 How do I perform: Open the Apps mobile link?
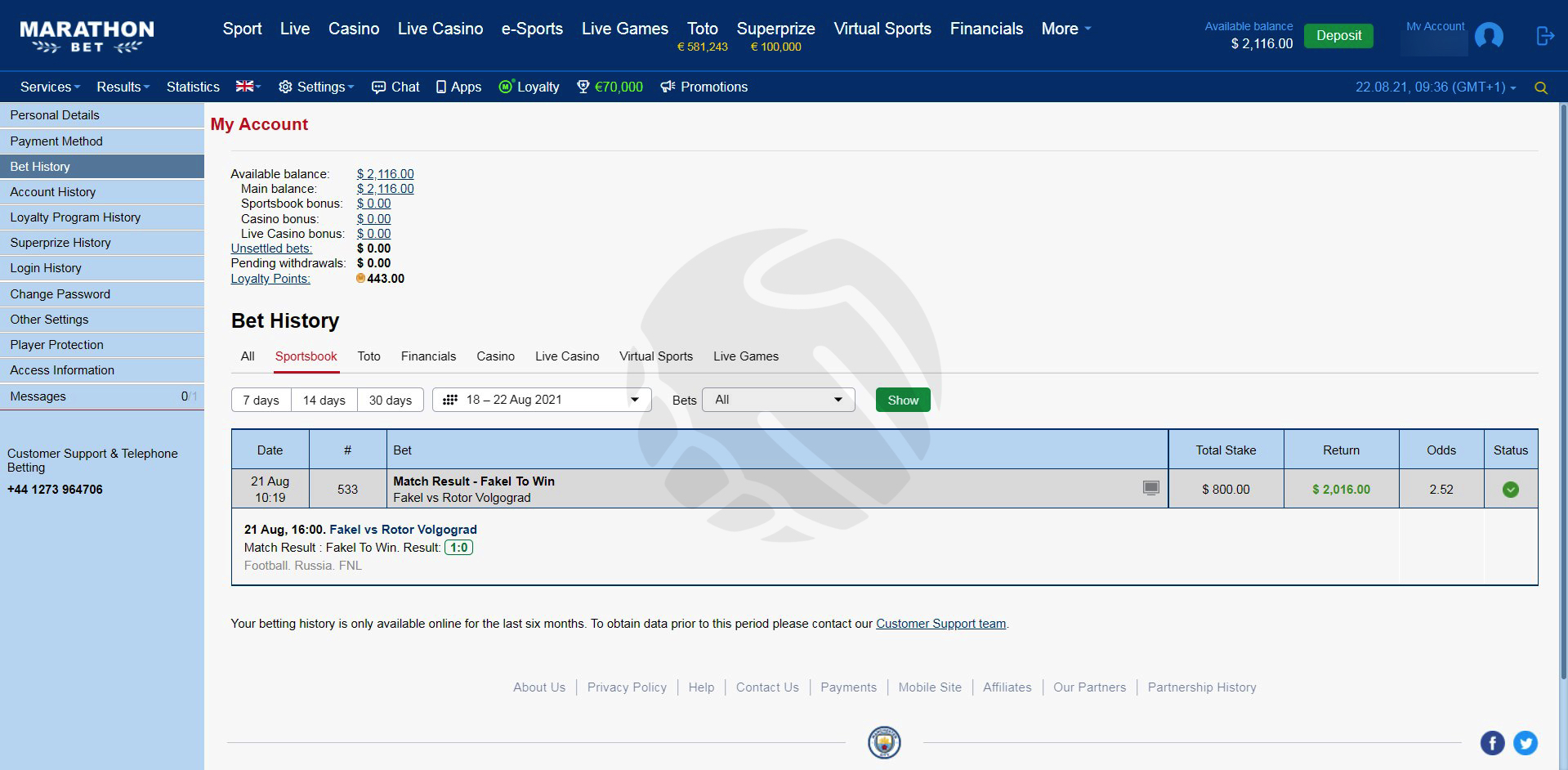click(x=458, y=87)
